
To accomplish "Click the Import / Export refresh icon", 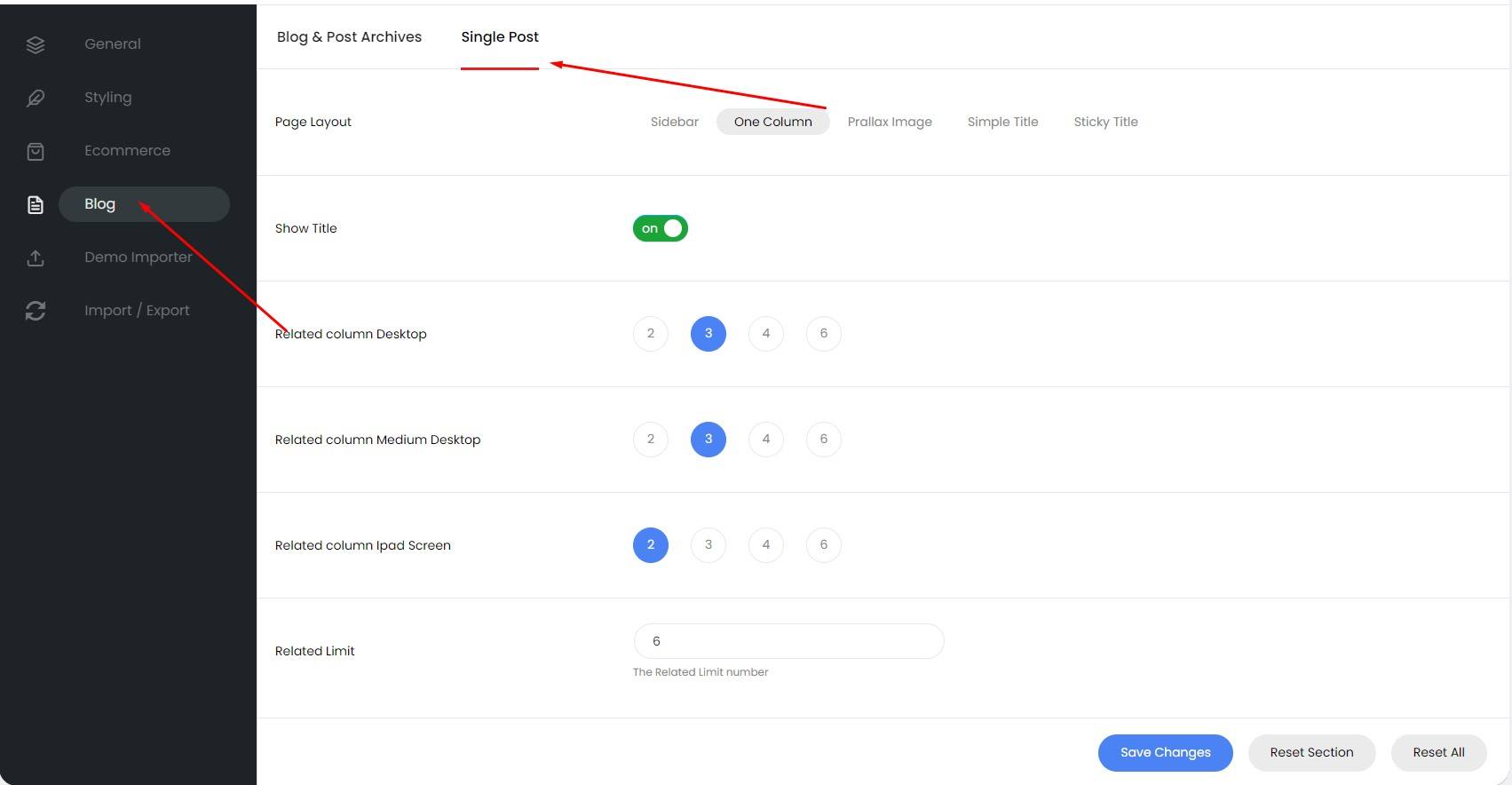I will pos(36,311).
